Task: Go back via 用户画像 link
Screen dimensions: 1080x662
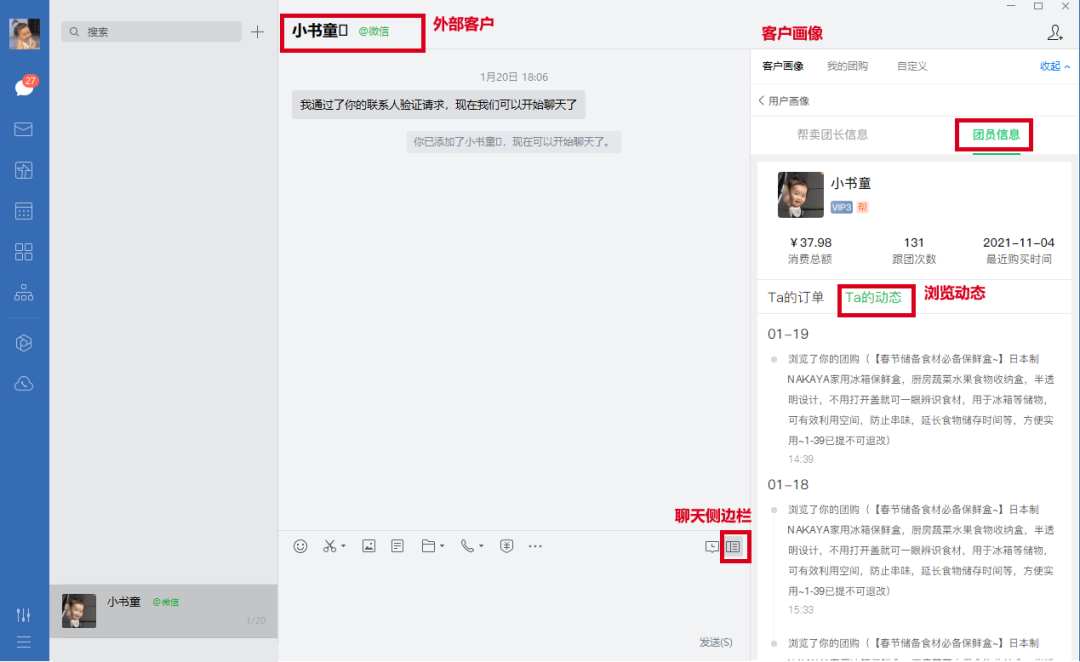Action: pos(784,101)
